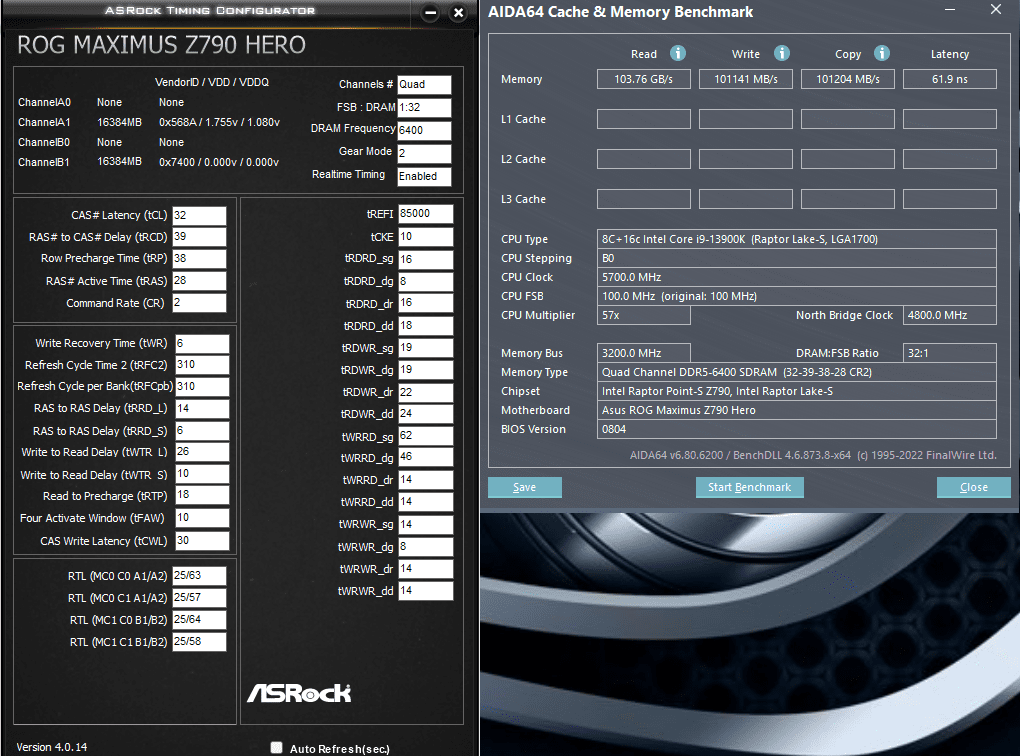The image size is (1020, 756).
Task: Select the tRDRD_dd field showing 18
Action: point(425,325)
